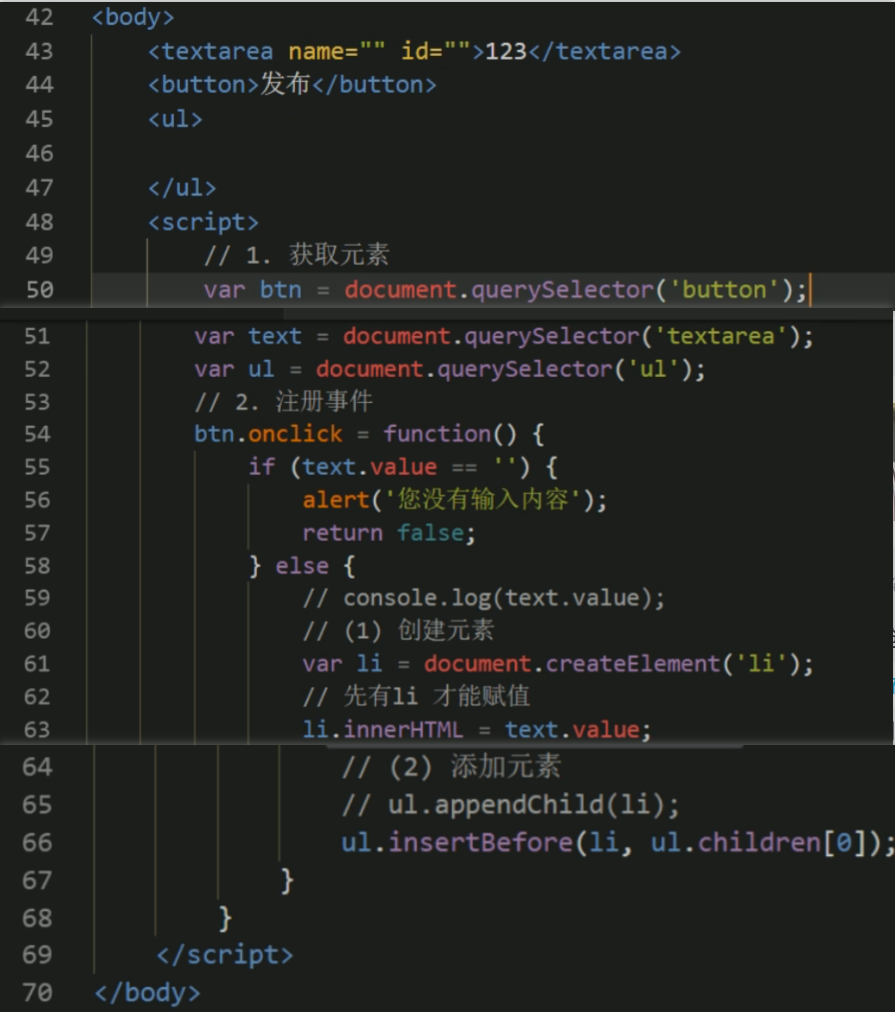Click ul.insertBefore statement on line 66
This screenshot has width=895, height=1012.
(618, 844)
